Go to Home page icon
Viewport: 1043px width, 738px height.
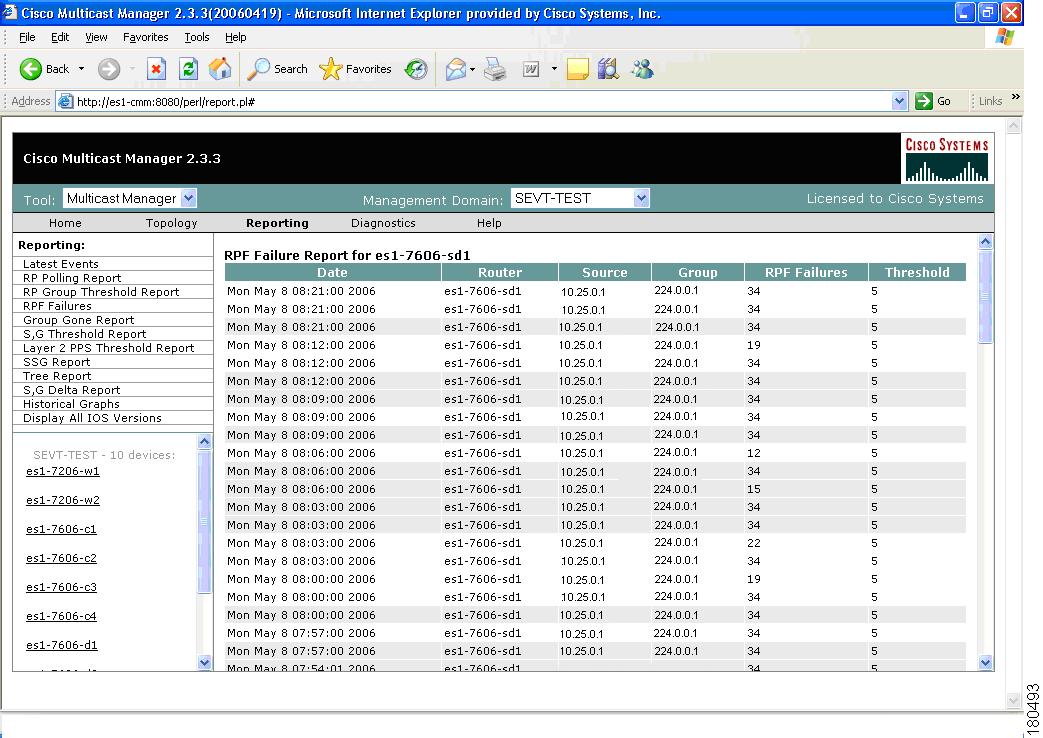point(220,69)
